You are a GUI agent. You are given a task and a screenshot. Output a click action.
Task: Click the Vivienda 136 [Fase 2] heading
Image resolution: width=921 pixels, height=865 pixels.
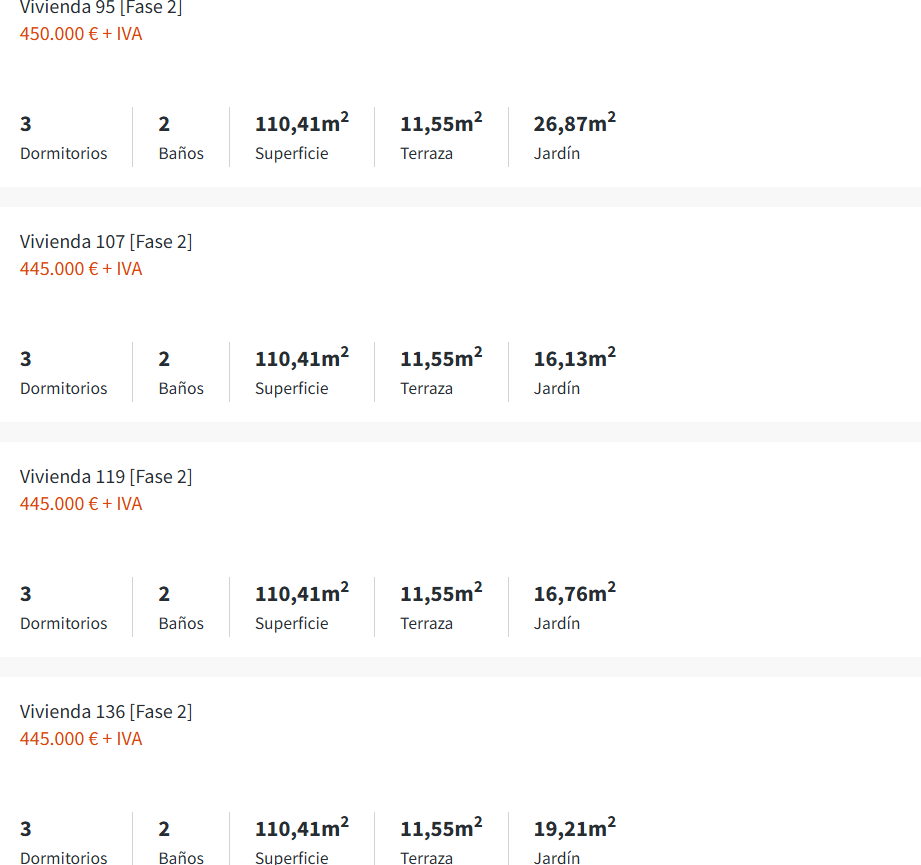tap(106, 712)
